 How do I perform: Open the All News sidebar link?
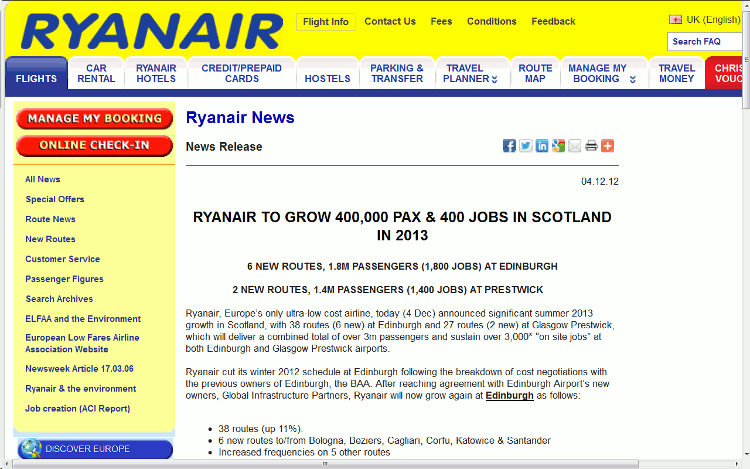pos(43,179)
